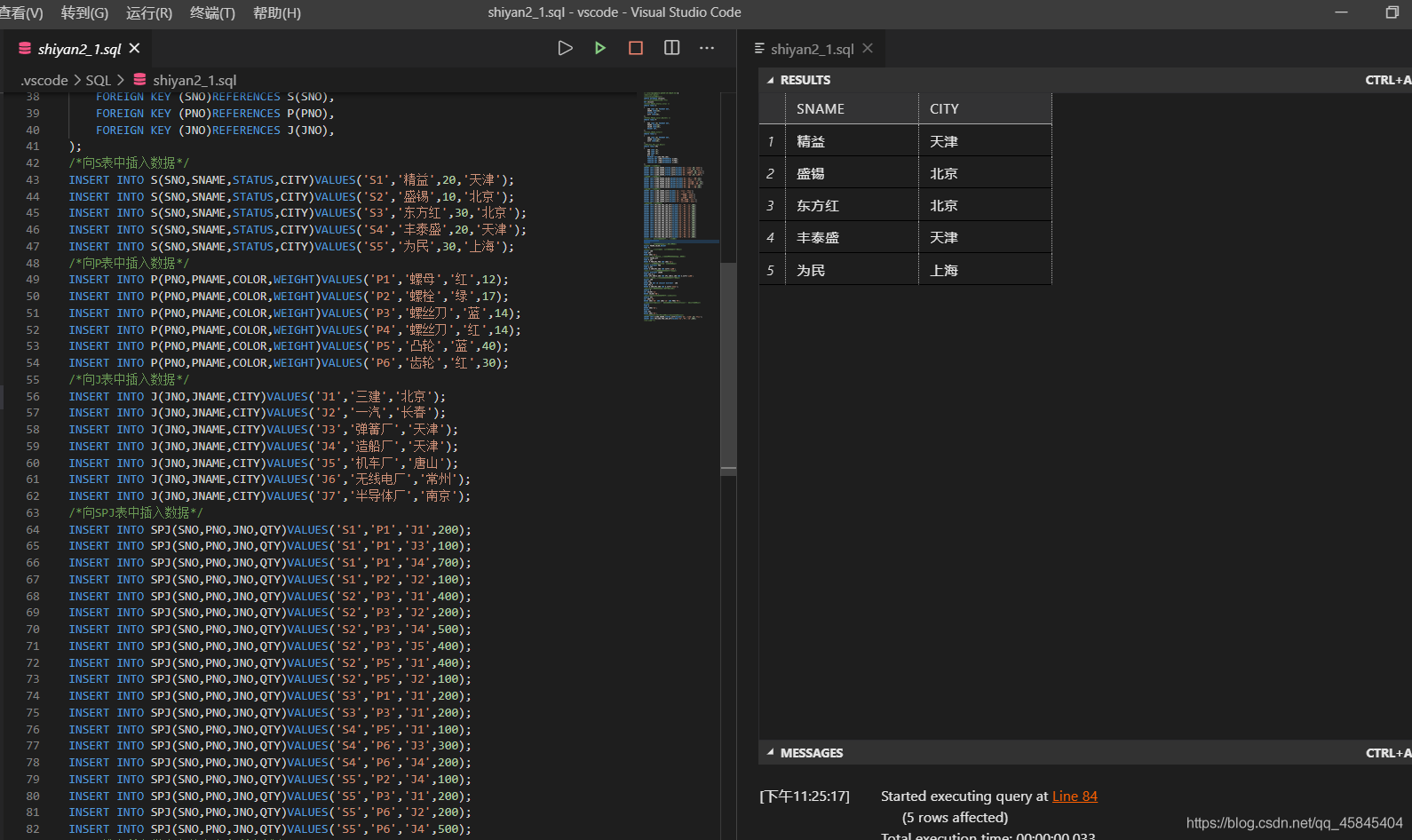Click the Line 84 link in messages
Viewport: 1412px width, 840px height.
tap(1075, 796)
